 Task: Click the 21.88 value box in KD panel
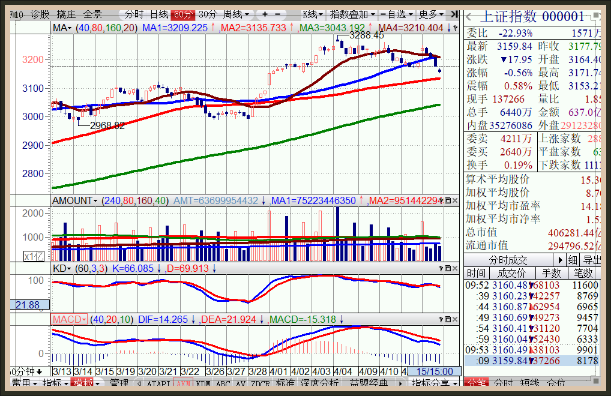pos(30,305)
